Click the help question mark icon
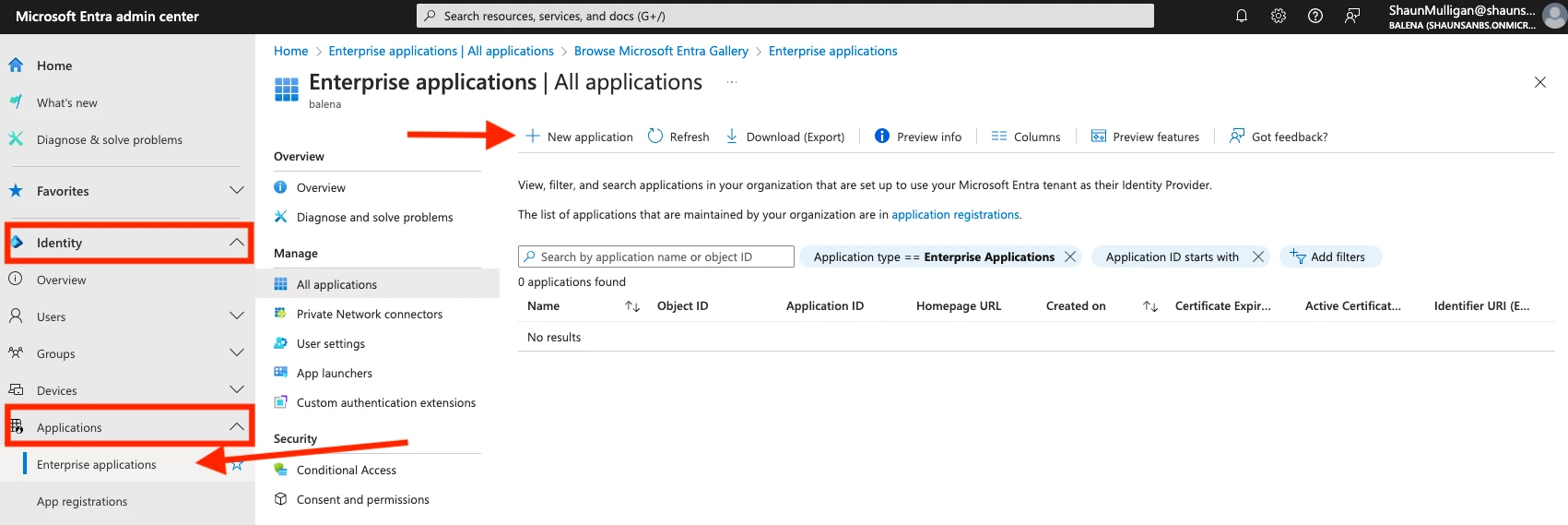This screenshot has height=525, width=1568. (x=1315, y=16)
